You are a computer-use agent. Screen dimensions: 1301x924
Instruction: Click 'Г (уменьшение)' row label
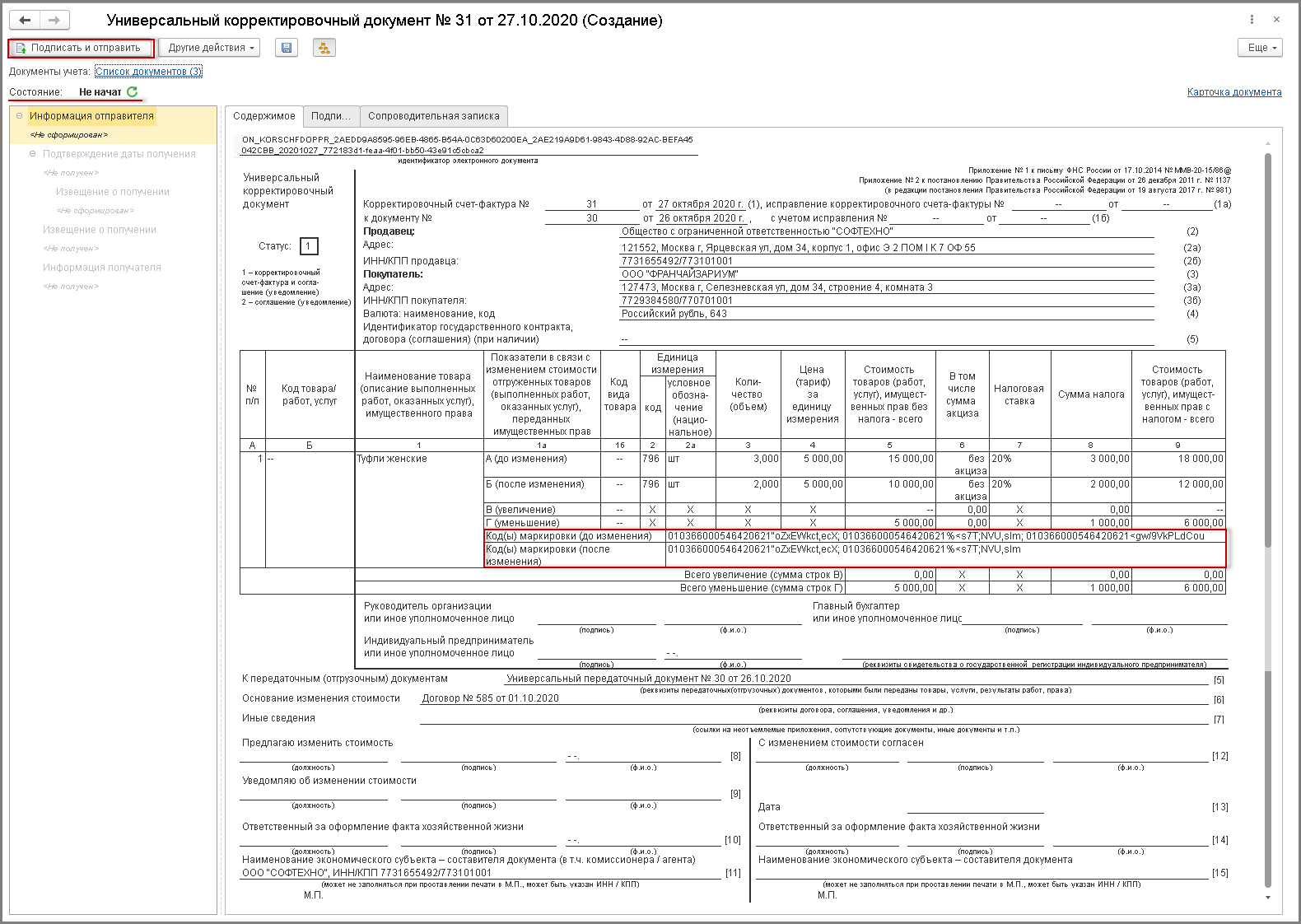(523, 523)
